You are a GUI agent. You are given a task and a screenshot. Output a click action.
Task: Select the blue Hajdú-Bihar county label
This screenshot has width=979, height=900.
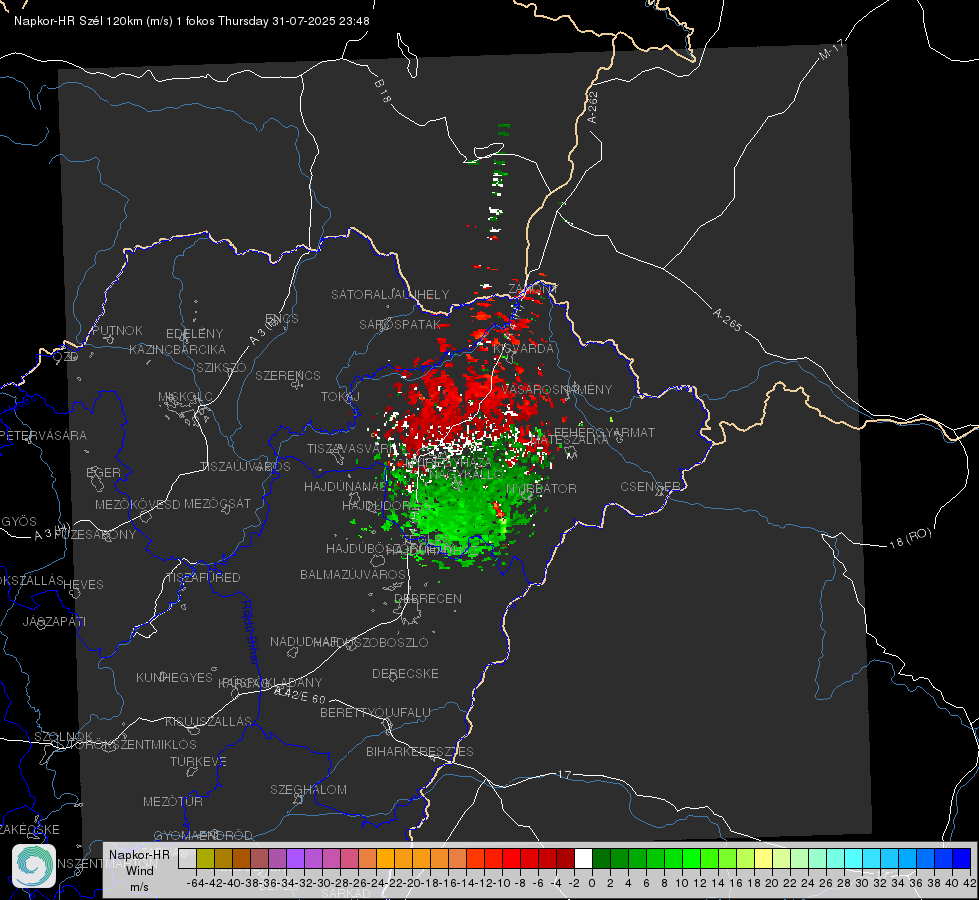[x=250, y=633]
